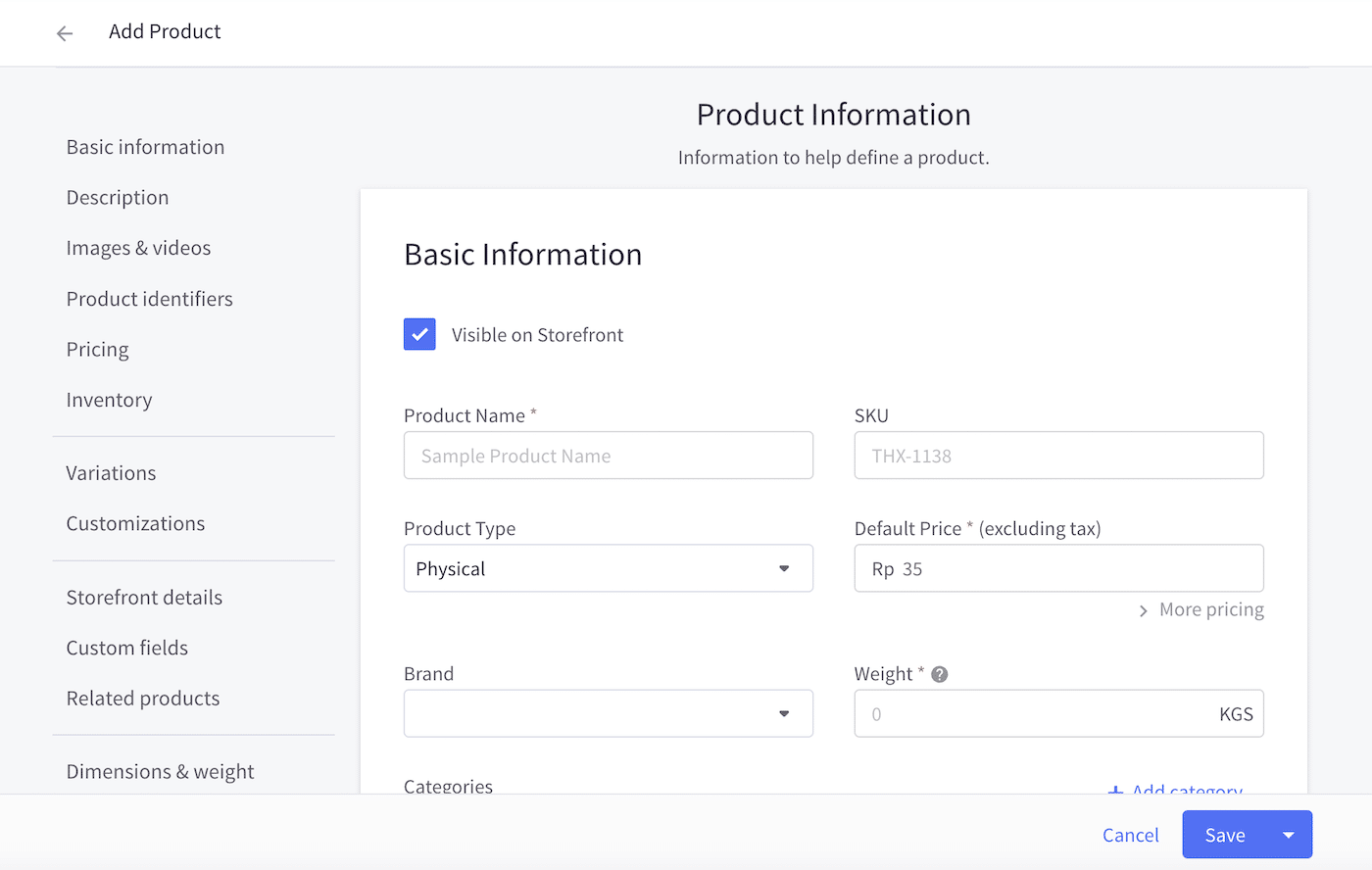Open Dimensions & weight settings
Image resolution: width=1372 pixels, height=870 pixels.
(x=160, y=771)
